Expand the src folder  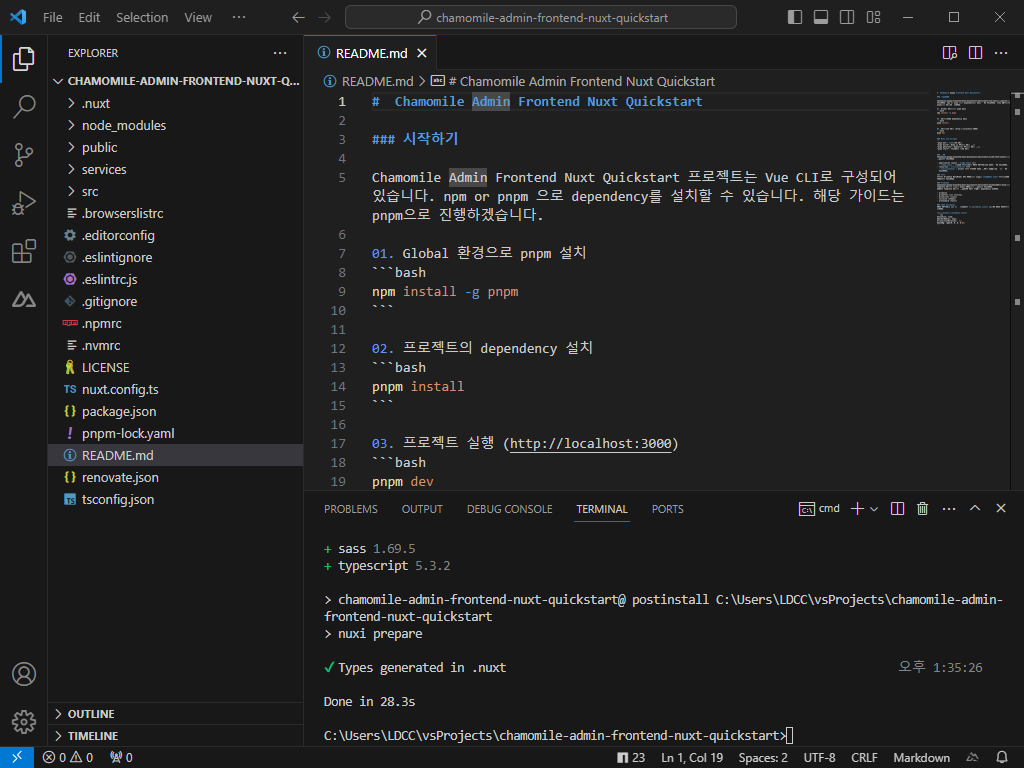[x=175, y=191]
